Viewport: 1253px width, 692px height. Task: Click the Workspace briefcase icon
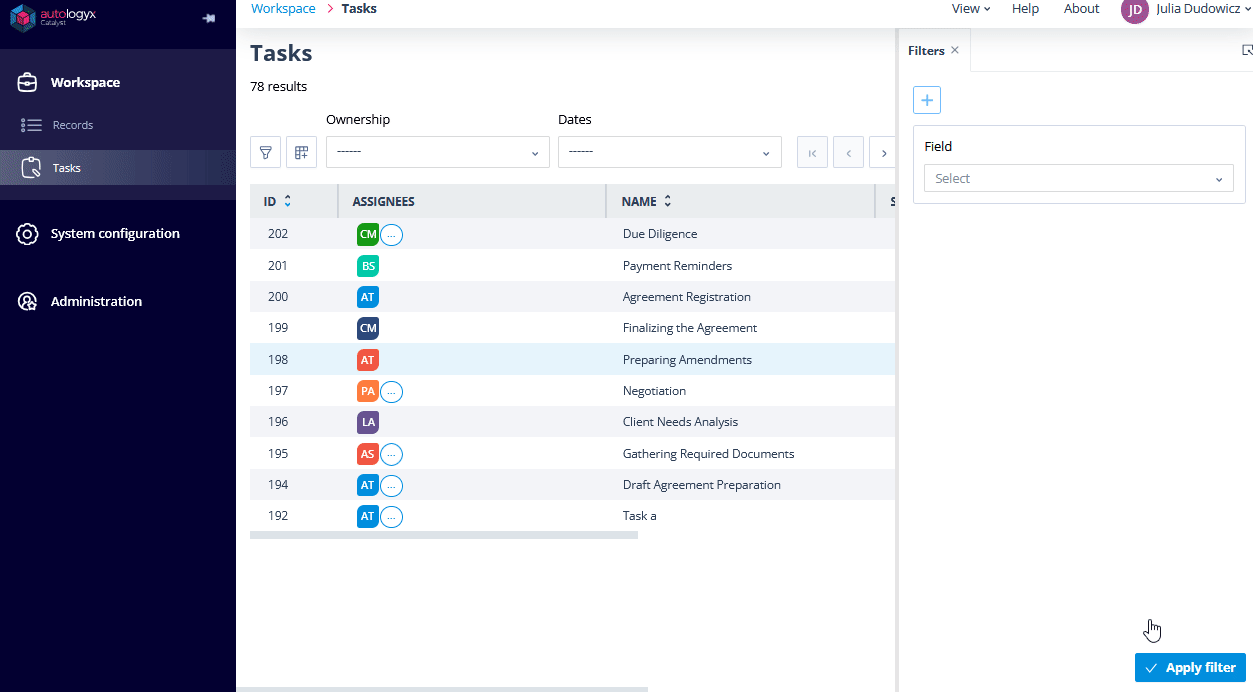click(28, 83)
